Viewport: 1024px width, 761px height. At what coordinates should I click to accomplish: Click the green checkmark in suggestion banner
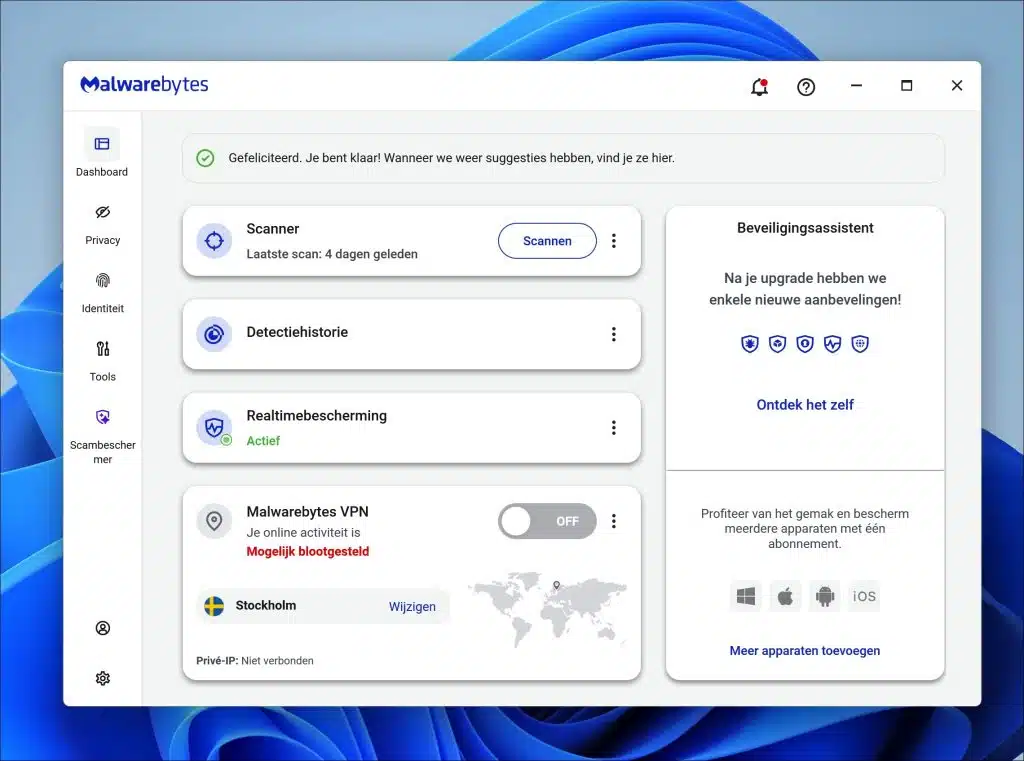point(205,158)
